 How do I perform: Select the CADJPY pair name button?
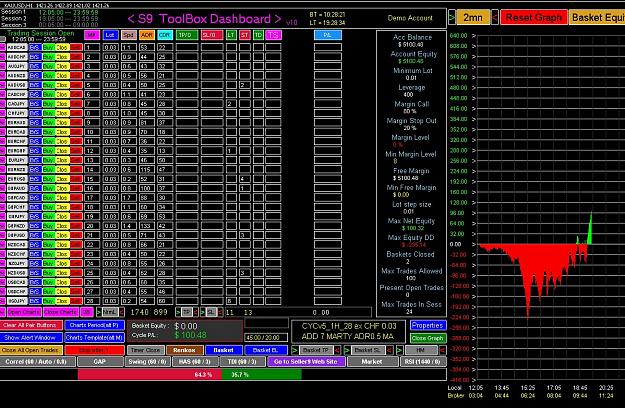pos(17,104)
